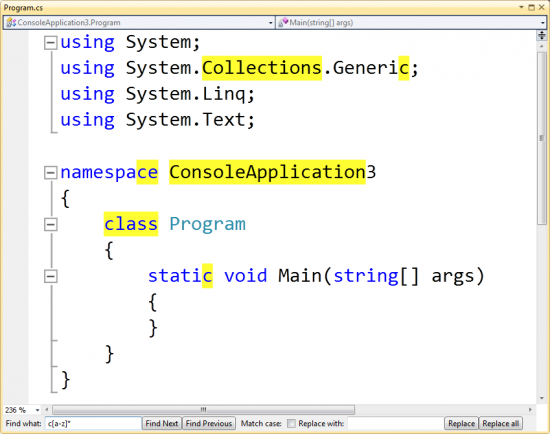Collapse the namespace ConsoleApplication3 block

point(51,173)
